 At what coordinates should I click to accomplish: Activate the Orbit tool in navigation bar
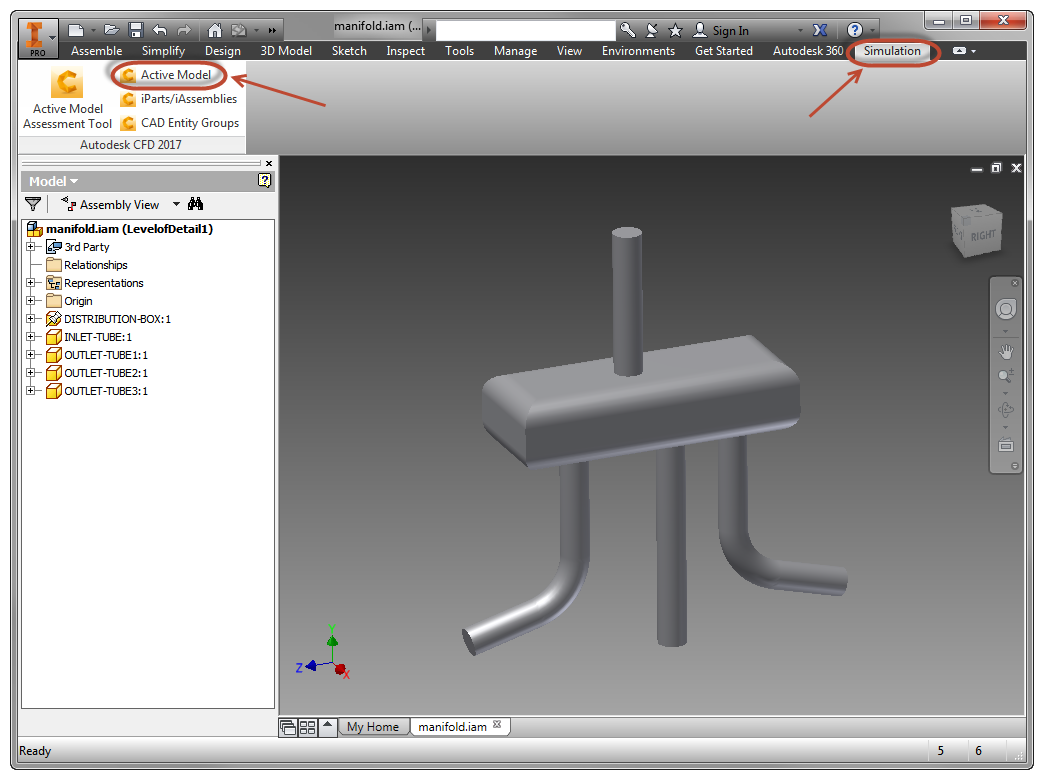click(1005, 410)
